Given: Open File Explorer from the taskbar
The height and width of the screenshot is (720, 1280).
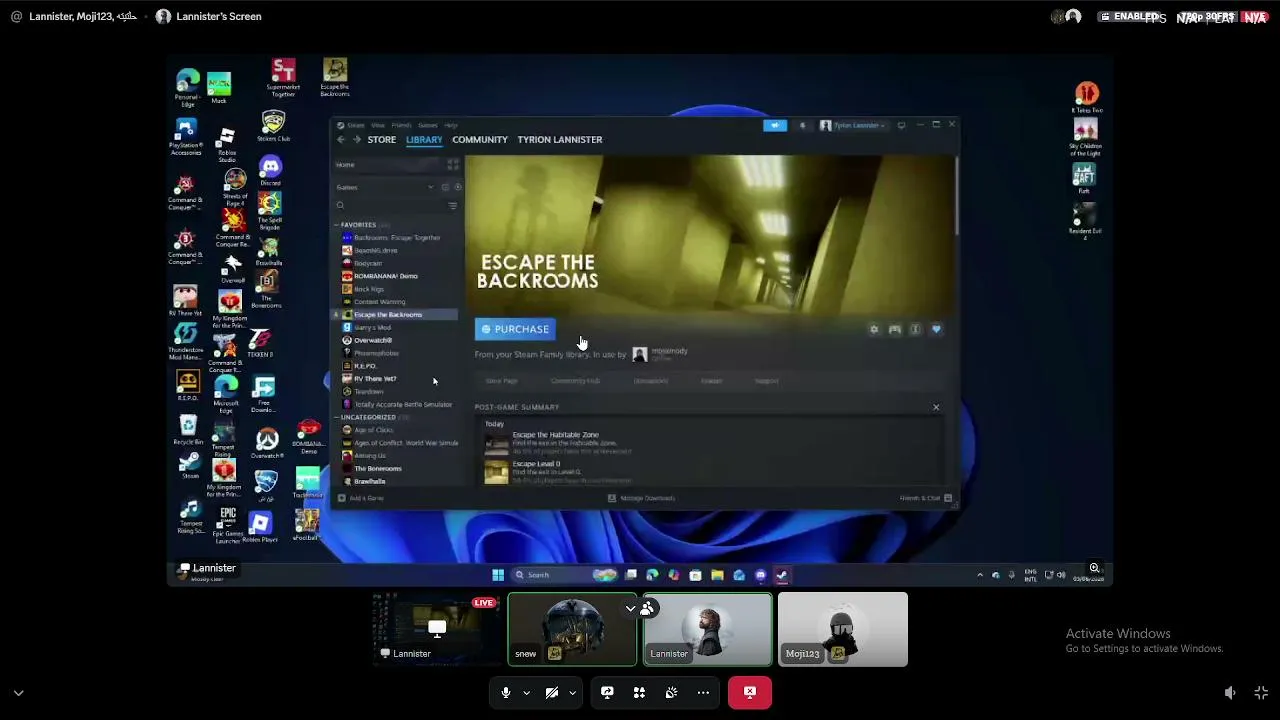Looking at the screenshot, I should point(717,575).
